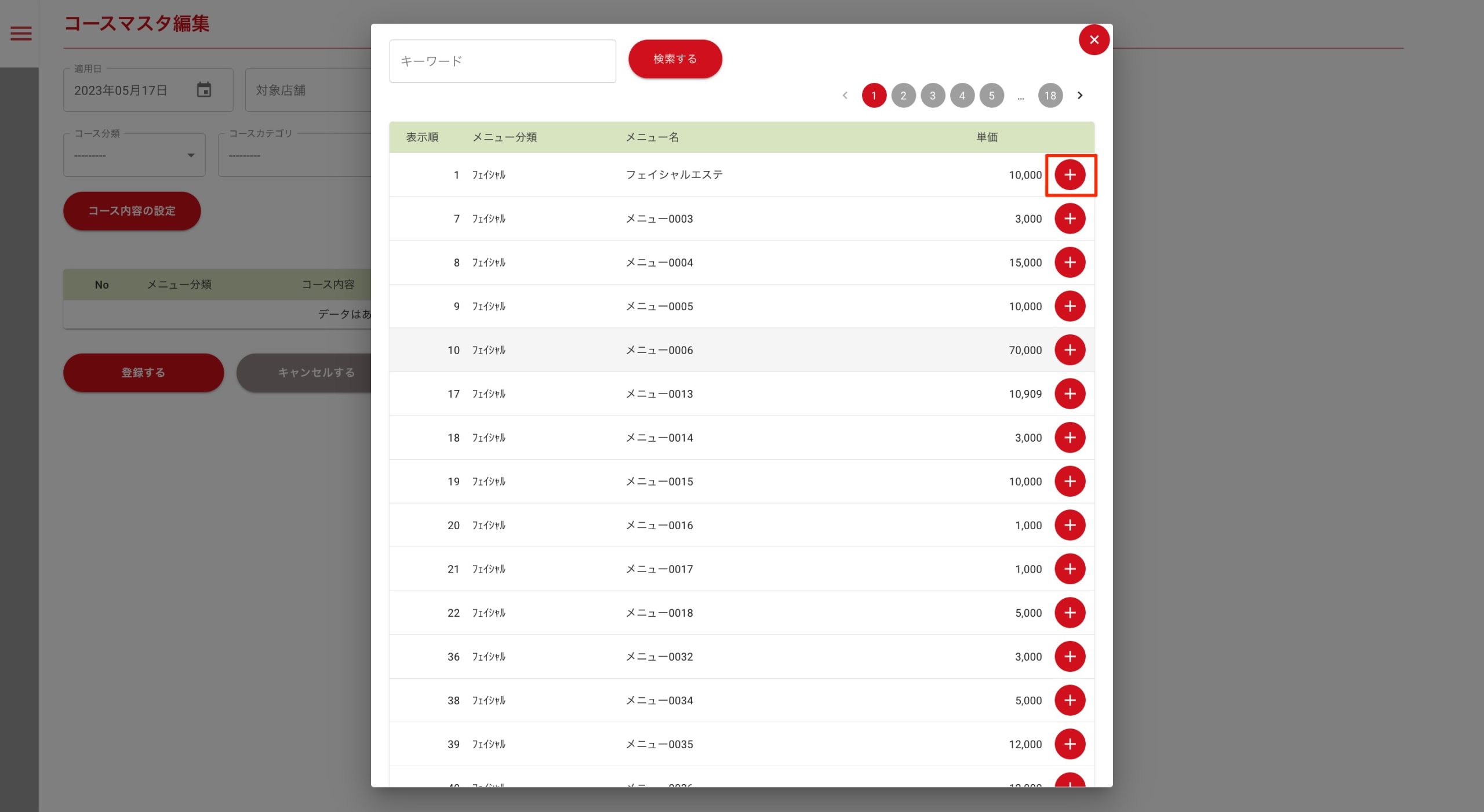Select pagination page 5
Viewport: 1484px width, 812px height.
(x=991, y=96)
